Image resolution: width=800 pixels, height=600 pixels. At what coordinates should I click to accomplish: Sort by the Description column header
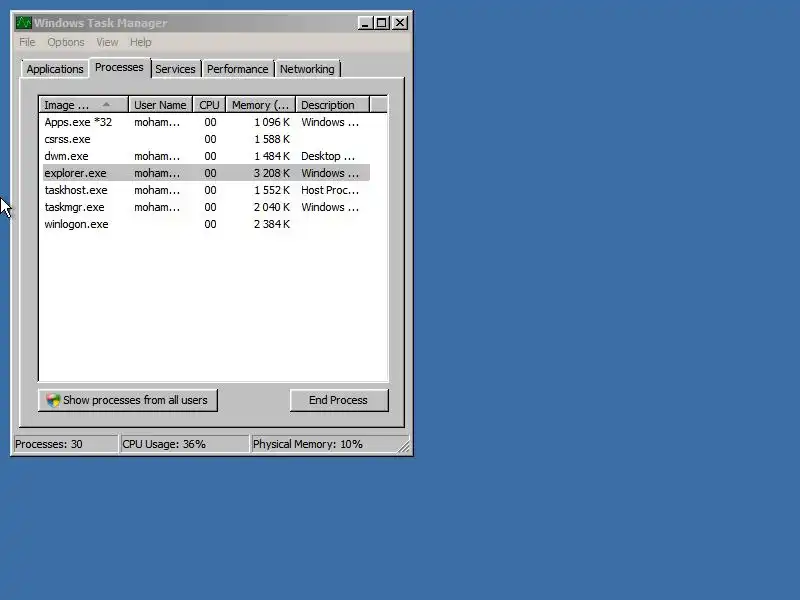point(332,105)
